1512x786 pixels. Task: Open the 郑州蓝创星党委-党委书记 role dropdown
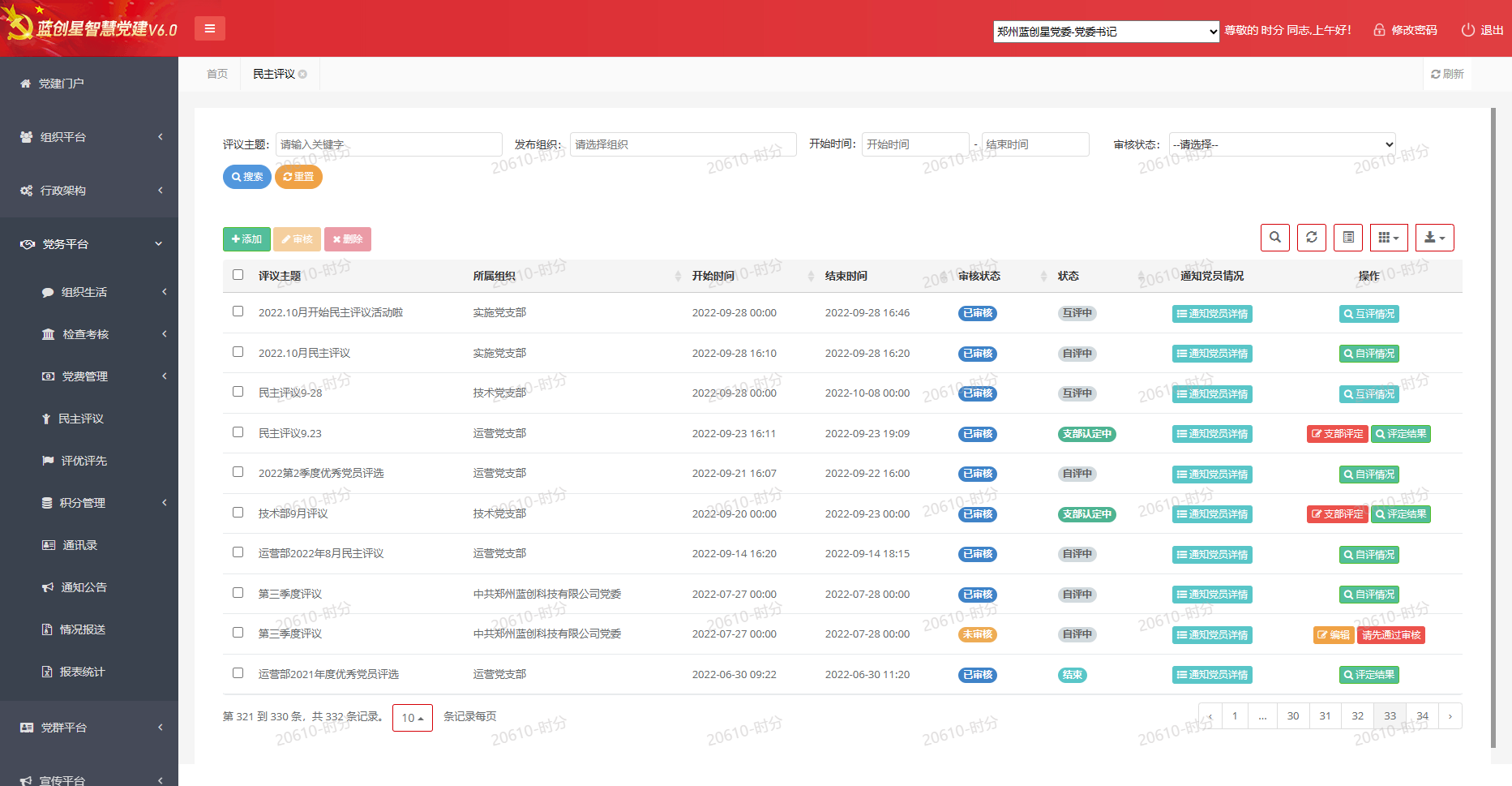coord(1107,32)
